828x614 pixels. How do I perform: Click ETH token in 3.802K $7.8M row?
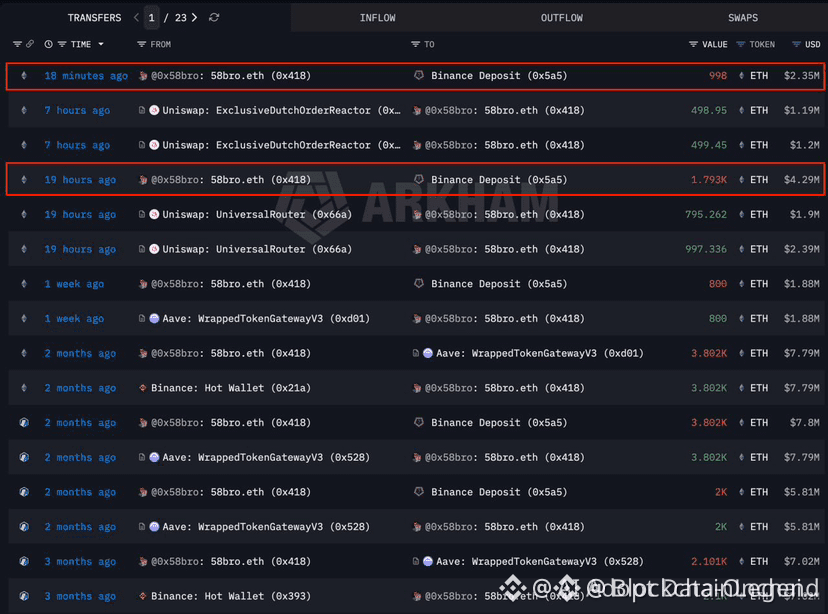click(759, 423)
